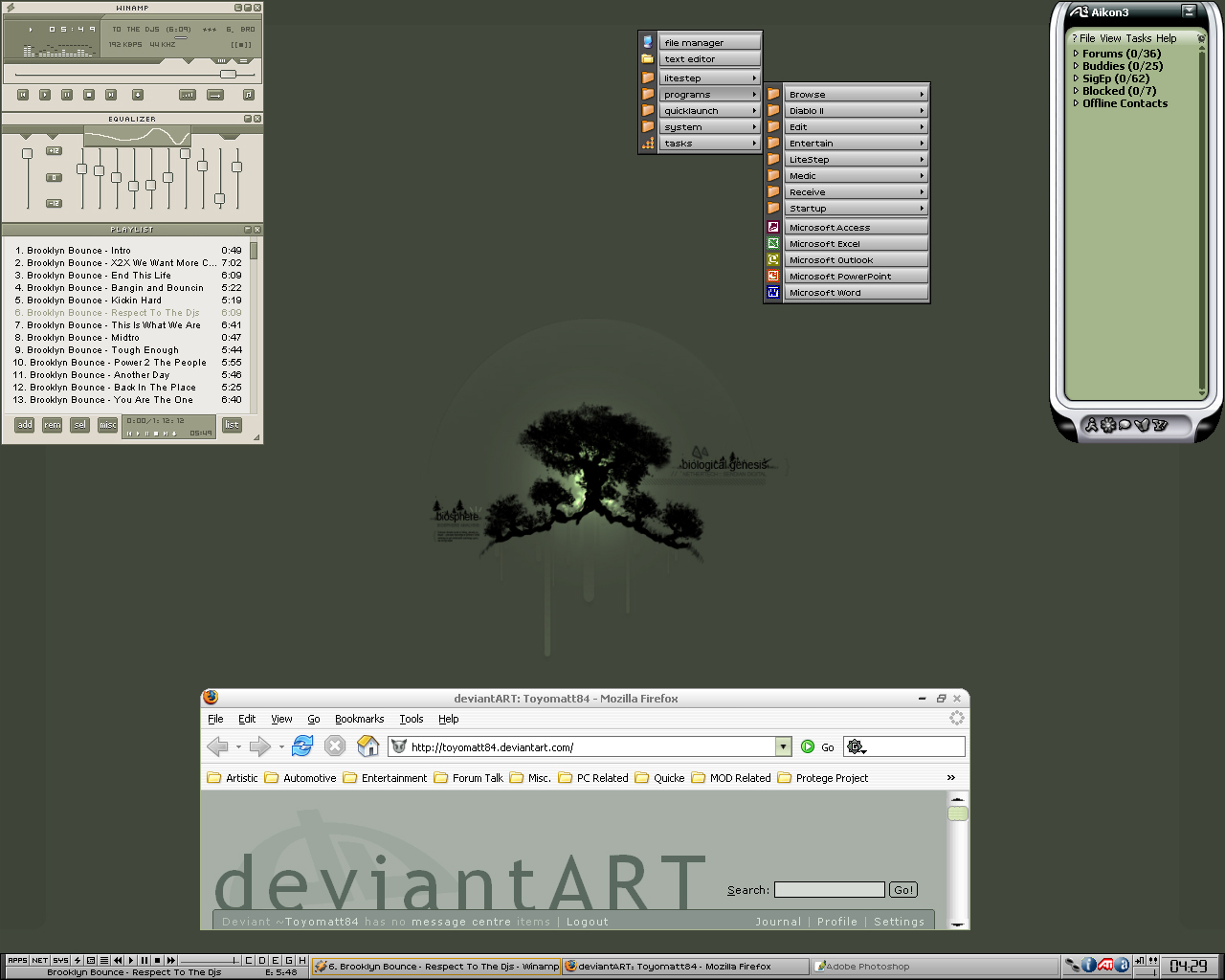Click the playlist 'rem' button
The width and height of the screenshot is (1225, 980).
(x=53, y=425)
